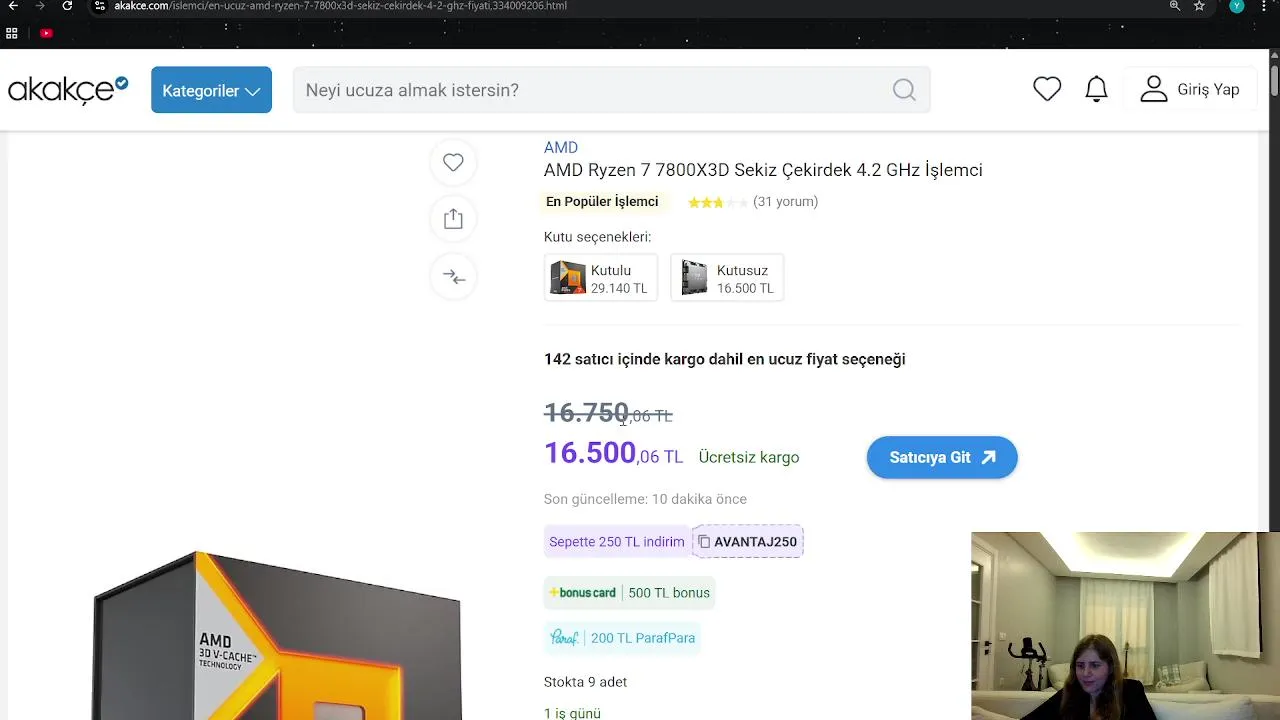The image size is (1280, 720).
Task: Select the Kutulu 29.140 TL option
Action: [601, 278]
